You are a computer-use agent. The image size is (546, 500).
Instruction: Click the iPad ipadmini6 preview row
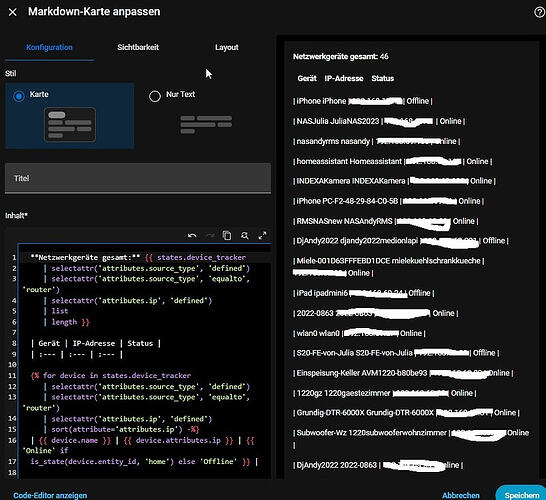[364, 293]
